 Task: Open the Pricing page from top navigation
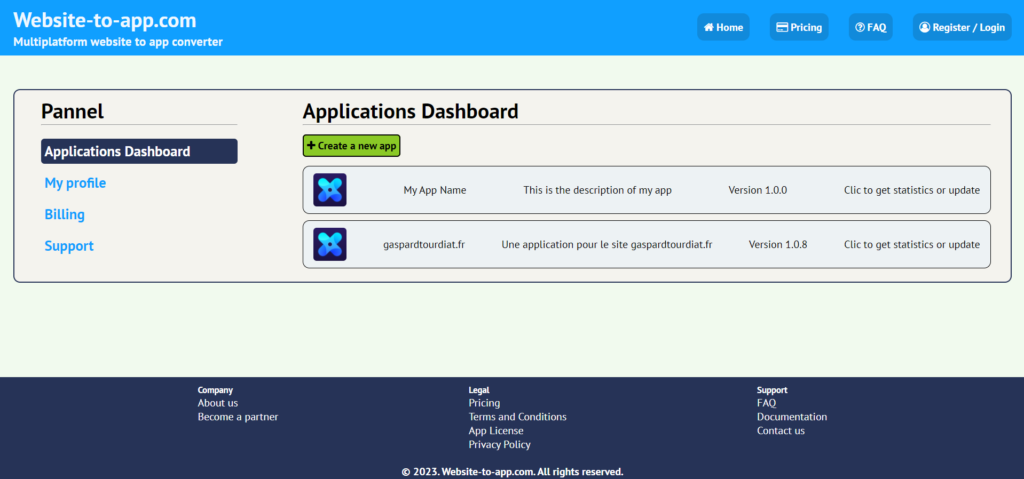coord(799,28)
